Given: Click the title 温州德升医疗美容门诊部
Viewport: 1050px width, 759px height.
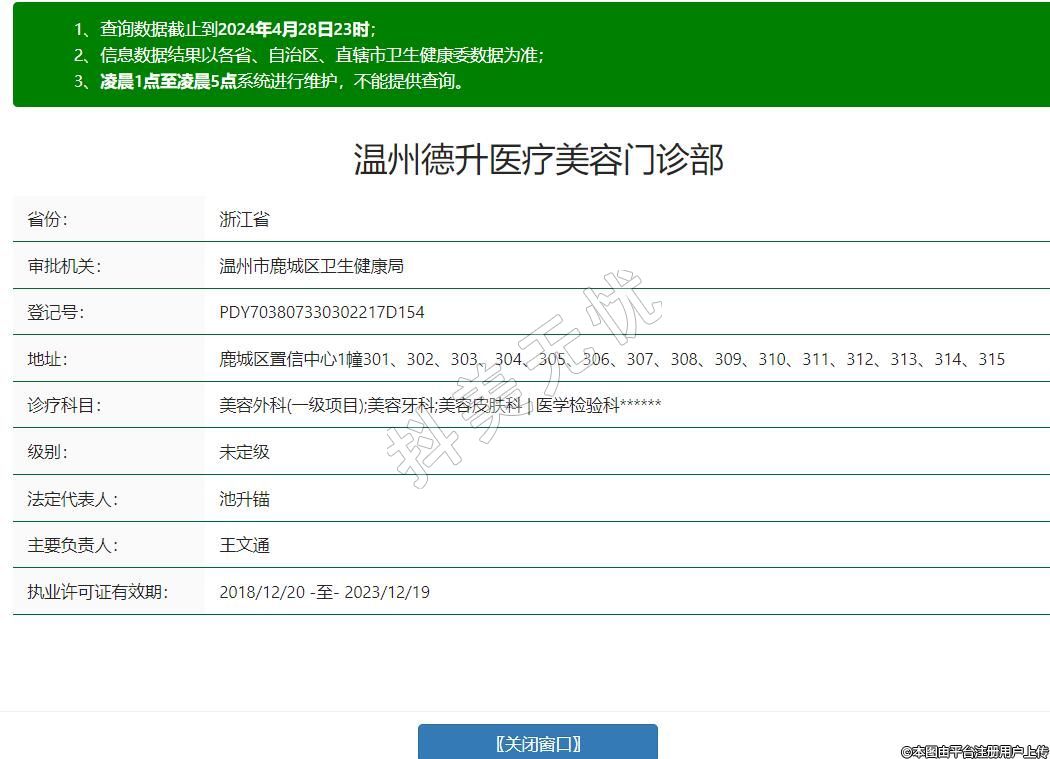Looking at the screenshot, I should [538, 159].
